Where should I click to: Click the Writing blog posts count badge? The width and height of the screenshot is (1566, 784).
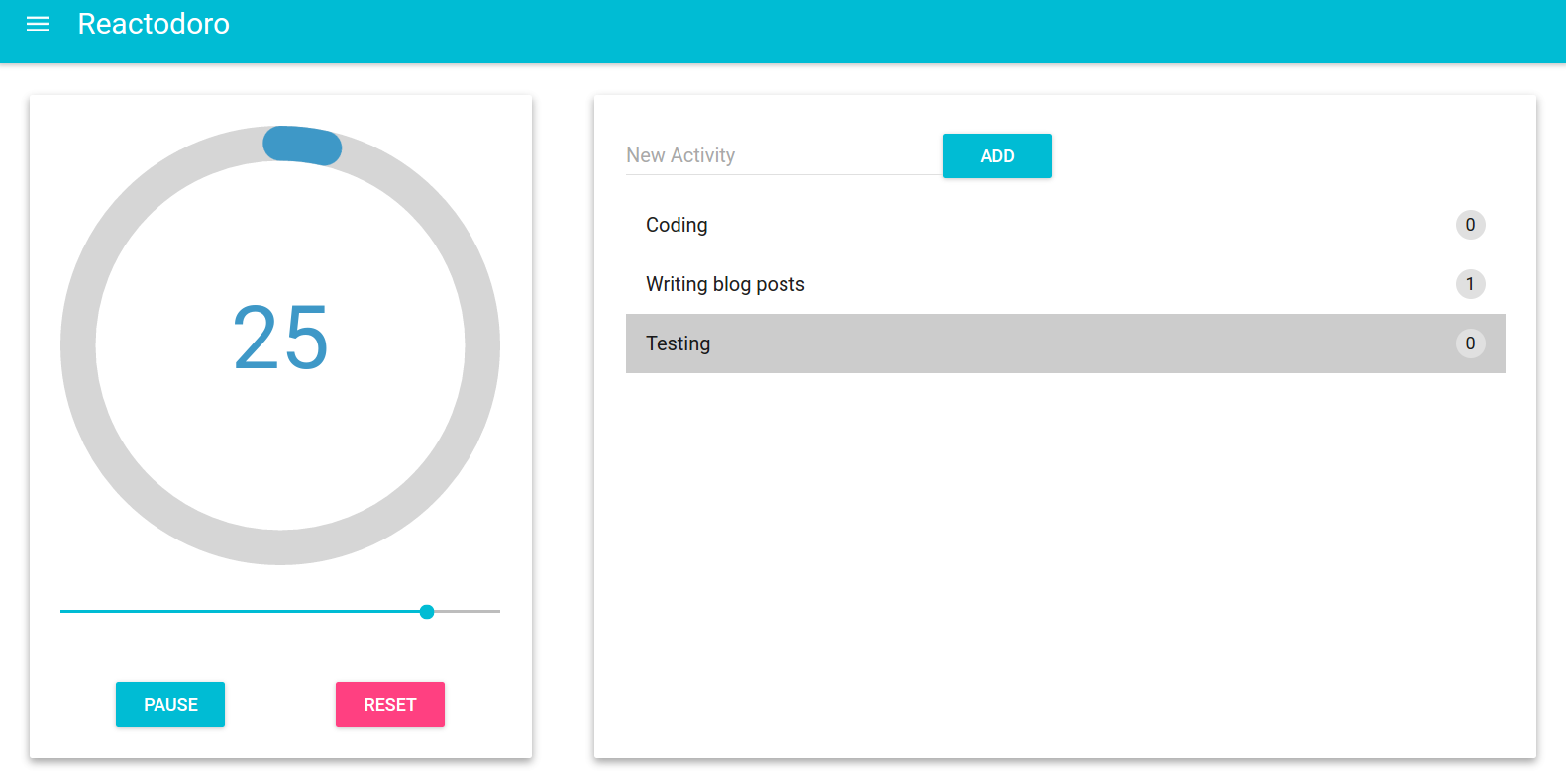point(1471,284)
